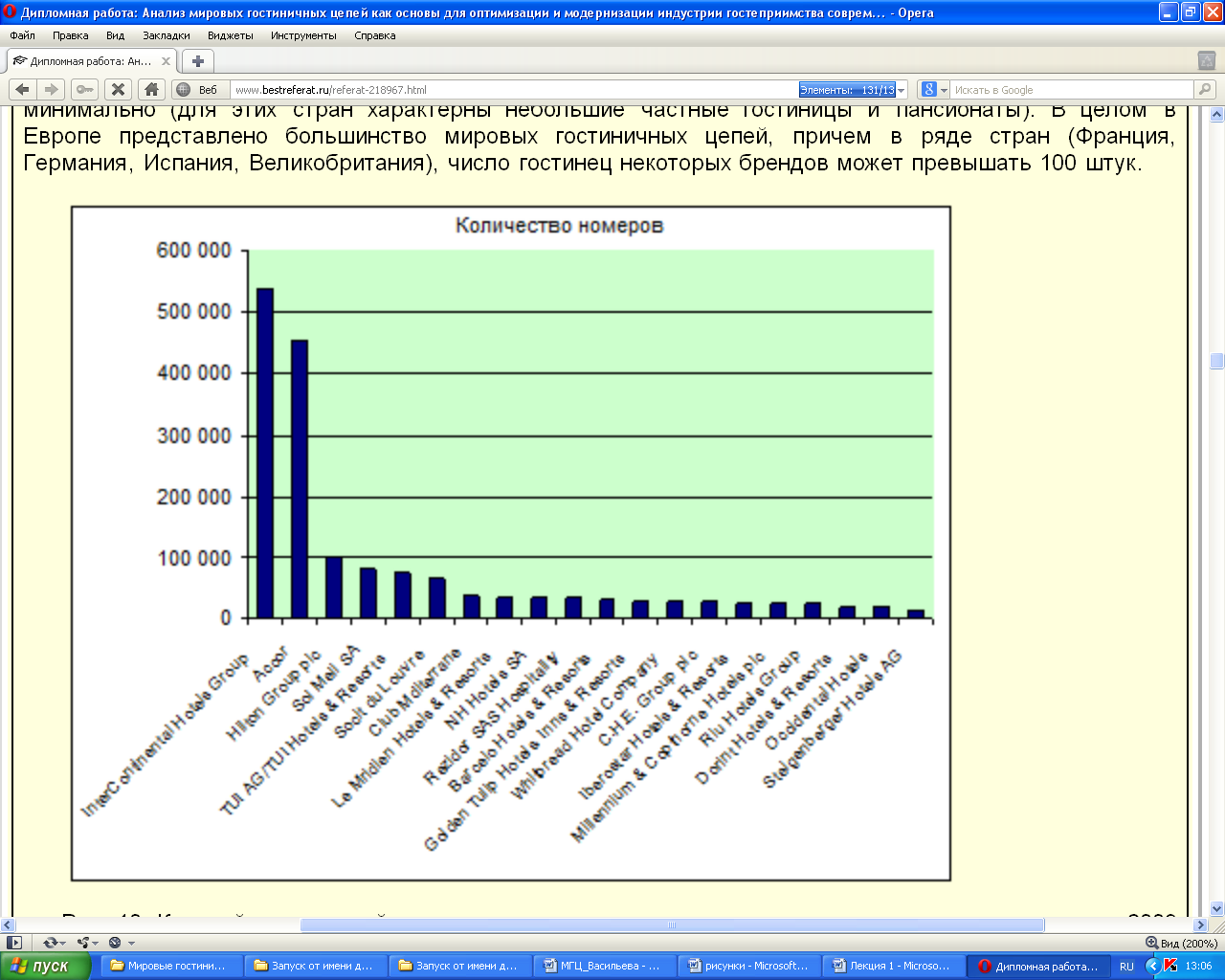The height and width of the screenshot is (980, 1225).
Task: Click the Accor bar in the chart
Action: coord(300,479)
